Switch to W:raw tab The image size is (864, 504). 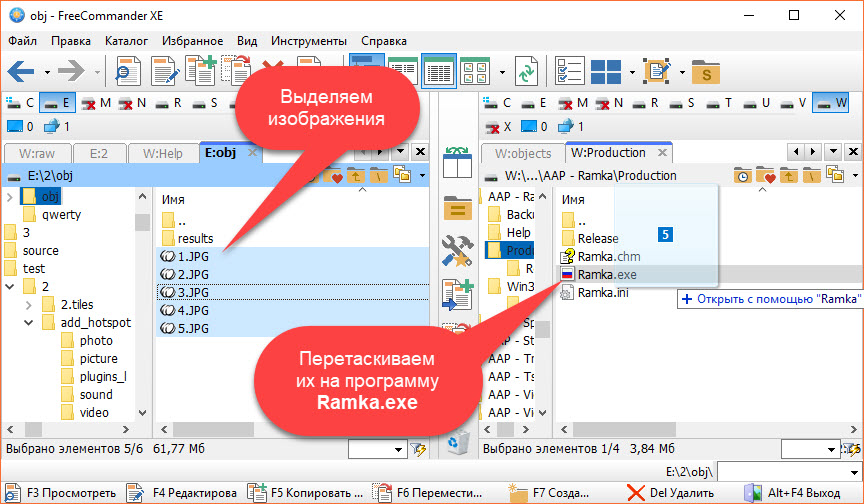(37, 154)
